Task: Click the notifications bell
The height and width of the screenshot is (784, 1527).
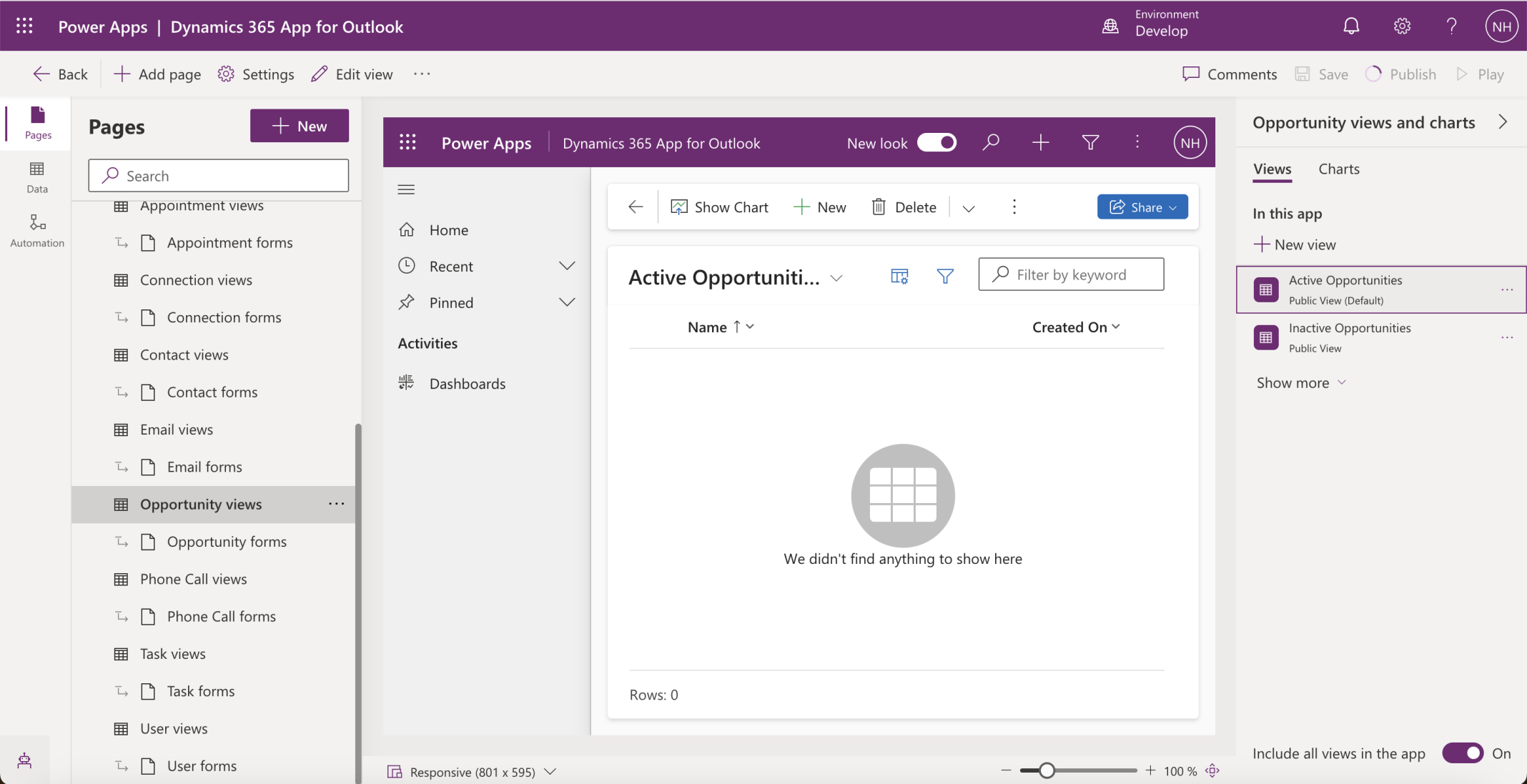Action: [x=1350, y=25]
